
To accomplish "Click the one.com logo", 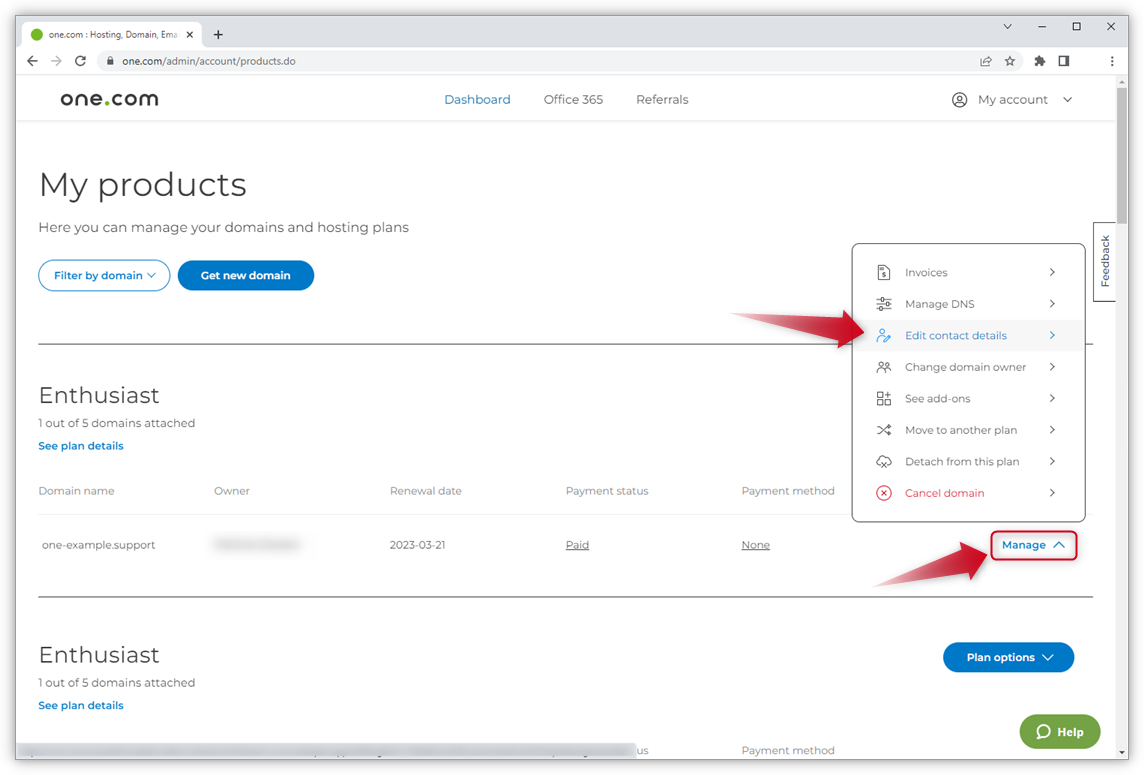I will tap(108, 98).
